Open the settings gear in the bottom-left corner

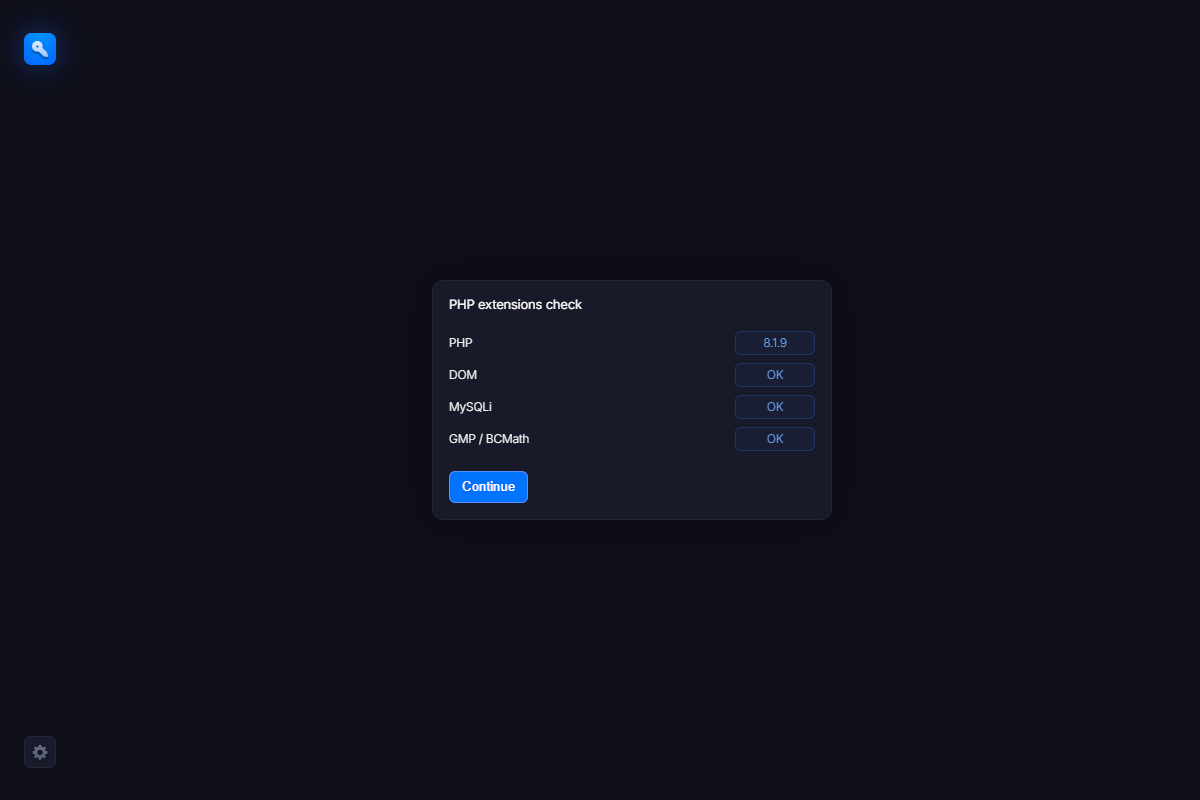point(40,752)
